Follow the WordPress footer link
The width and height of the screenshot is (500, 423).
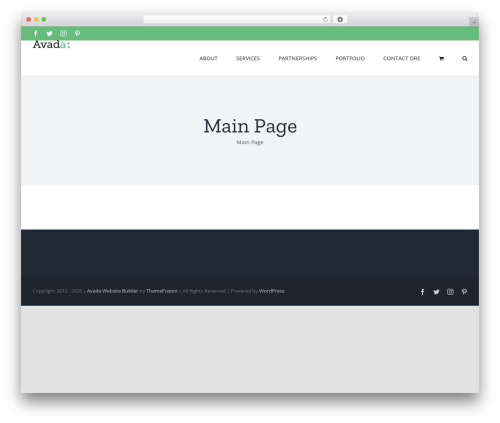click(271, 291)
